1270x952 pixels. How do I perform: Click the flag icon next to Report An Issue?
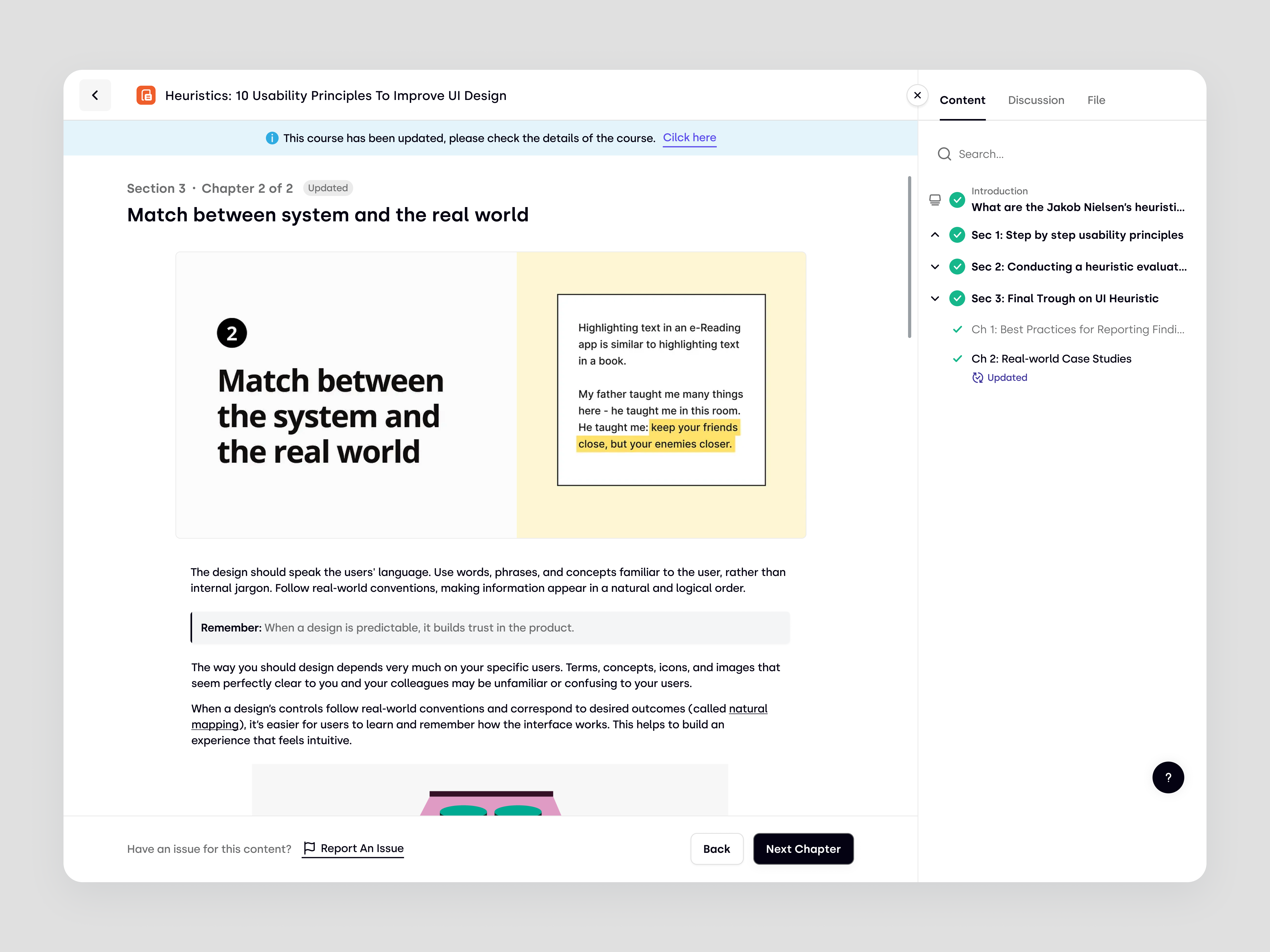point(310,848)
